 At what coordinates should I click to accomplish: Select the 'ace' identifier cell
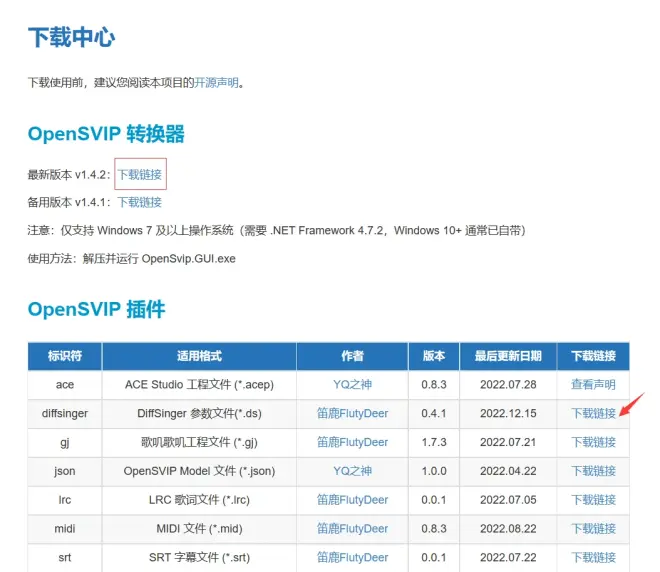click(65, 384)
